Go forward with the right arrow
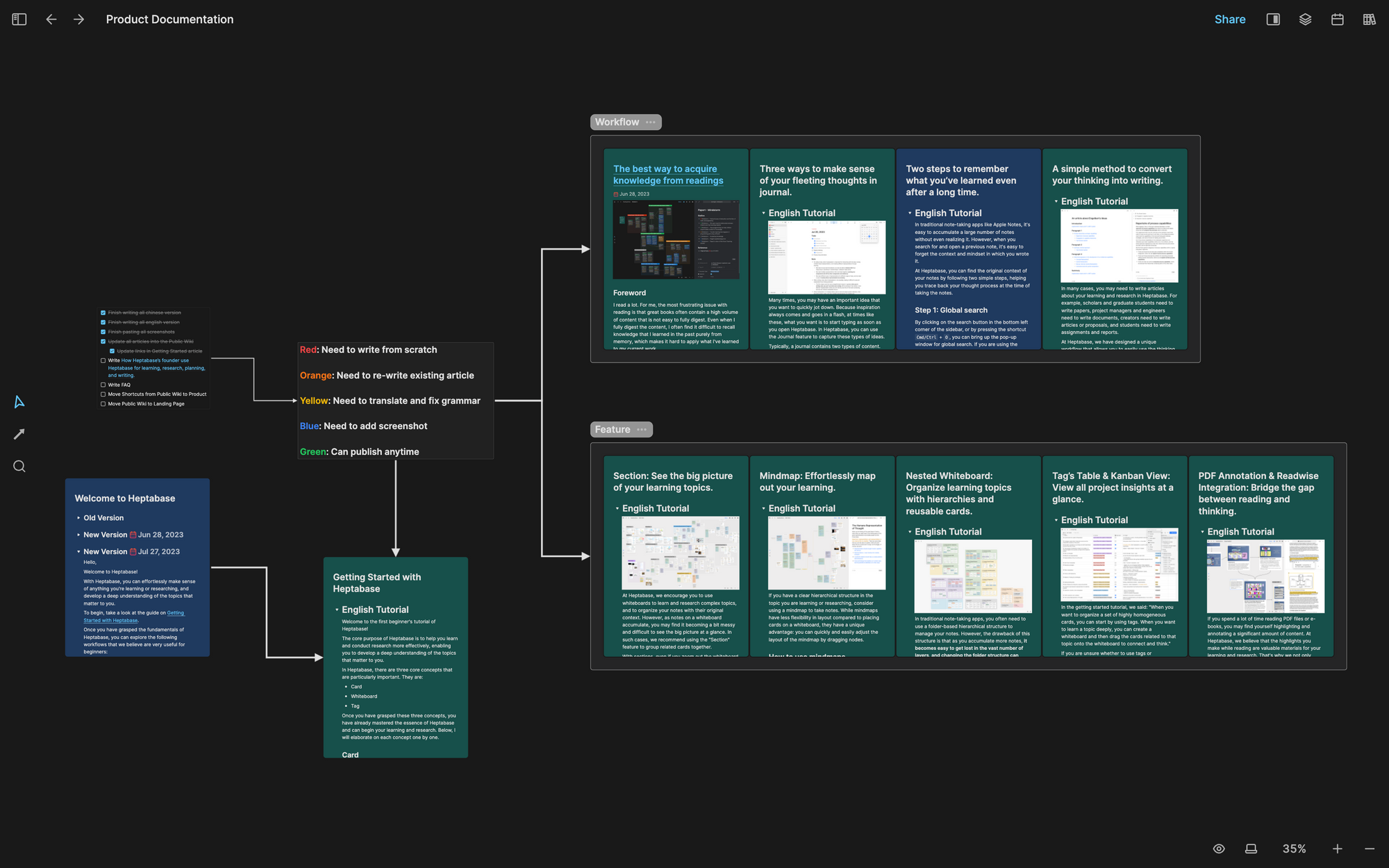The height and width of the screenshot is (868, 1389). tap(79, 19)
